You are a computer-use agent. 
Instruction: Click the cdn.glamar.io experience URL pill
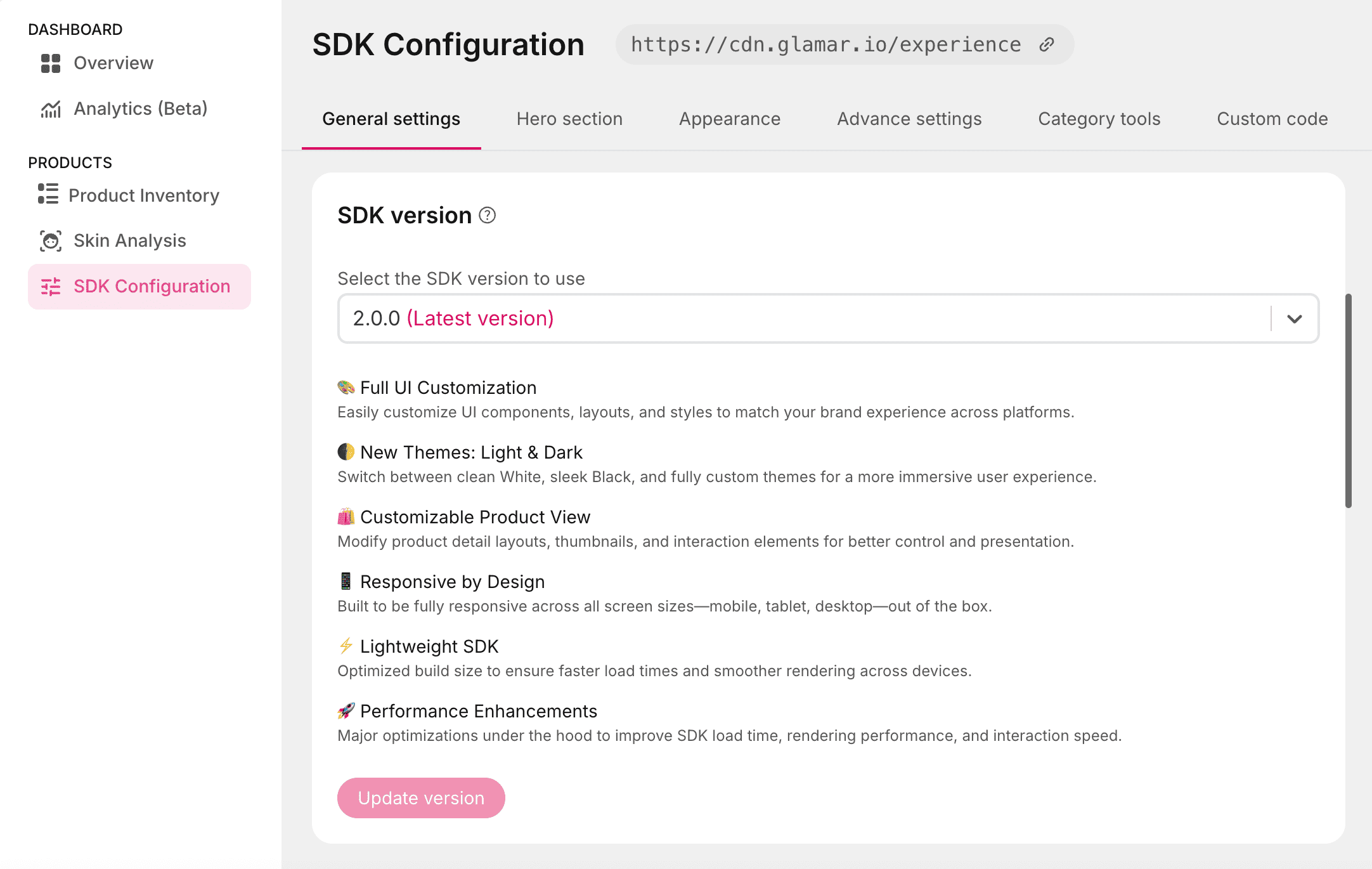[825, 44]
